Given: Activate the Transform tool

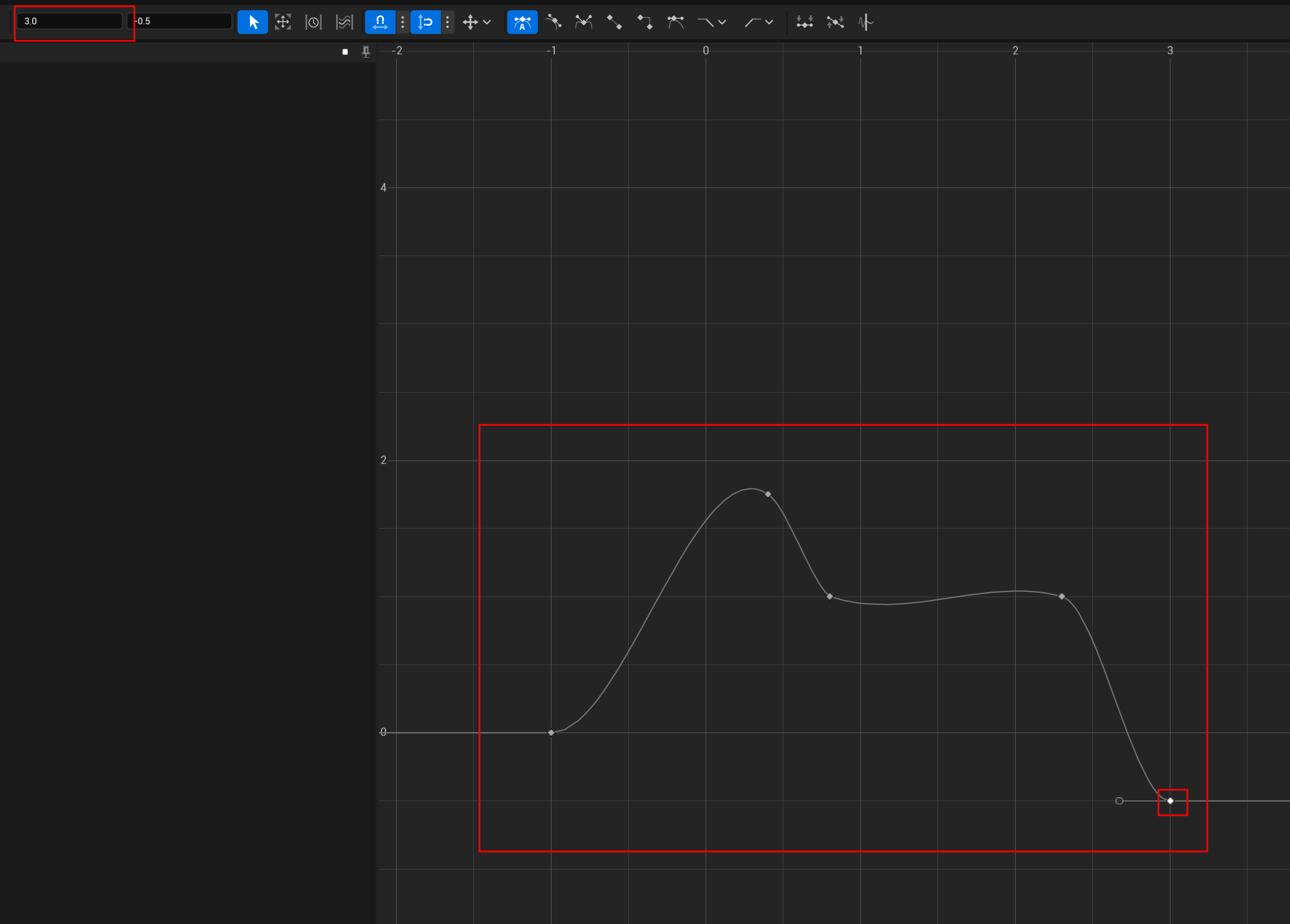Looking at the screenshot, I should 283,22.
